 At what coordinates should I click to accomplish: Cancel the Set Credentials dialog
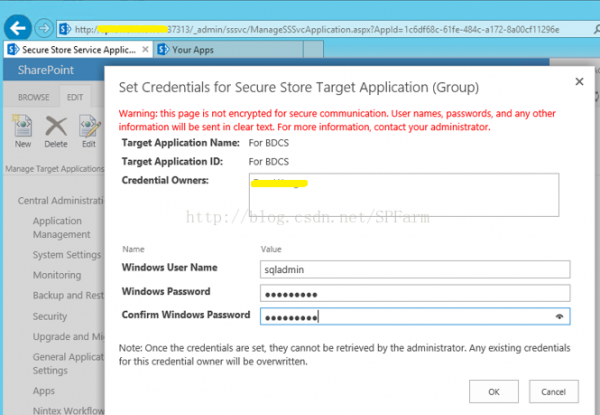pos(554,392)
